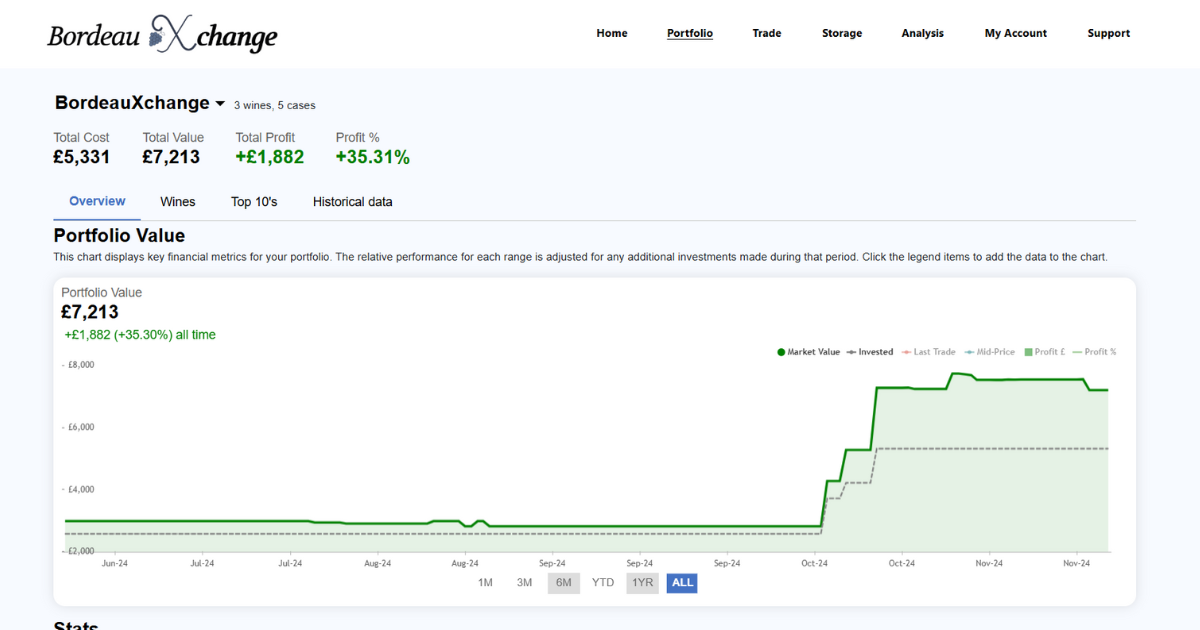Click the Portfolio Value section heading
This screenshot has width=1200, height=630.
pos(119,236)
